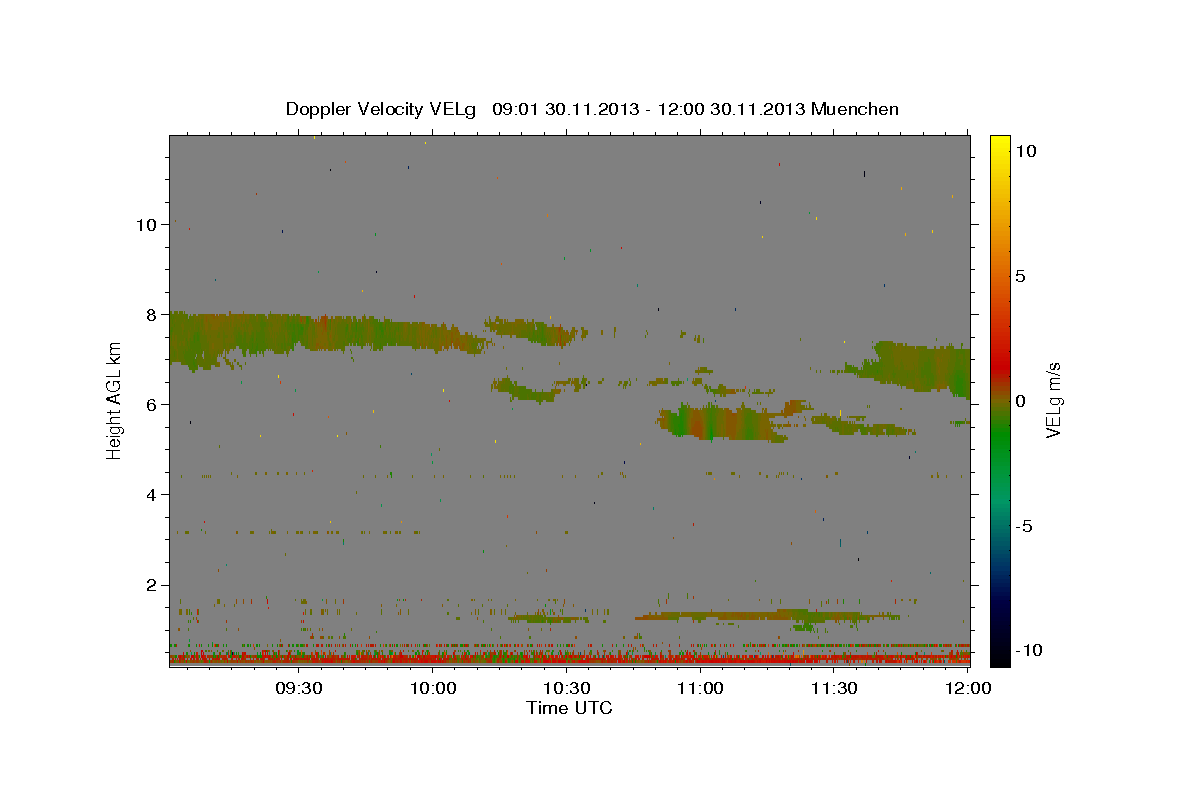Click the colorbar value -5 label
This screenshot has width=1200, height=800.
[1024, 526]
